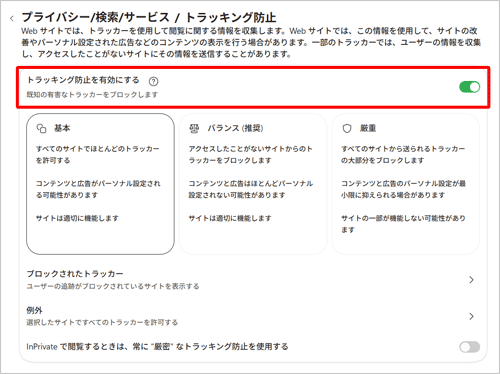Go back using the left chevron arrow
This screenshot has width=500, height=374.
(12, 18)
